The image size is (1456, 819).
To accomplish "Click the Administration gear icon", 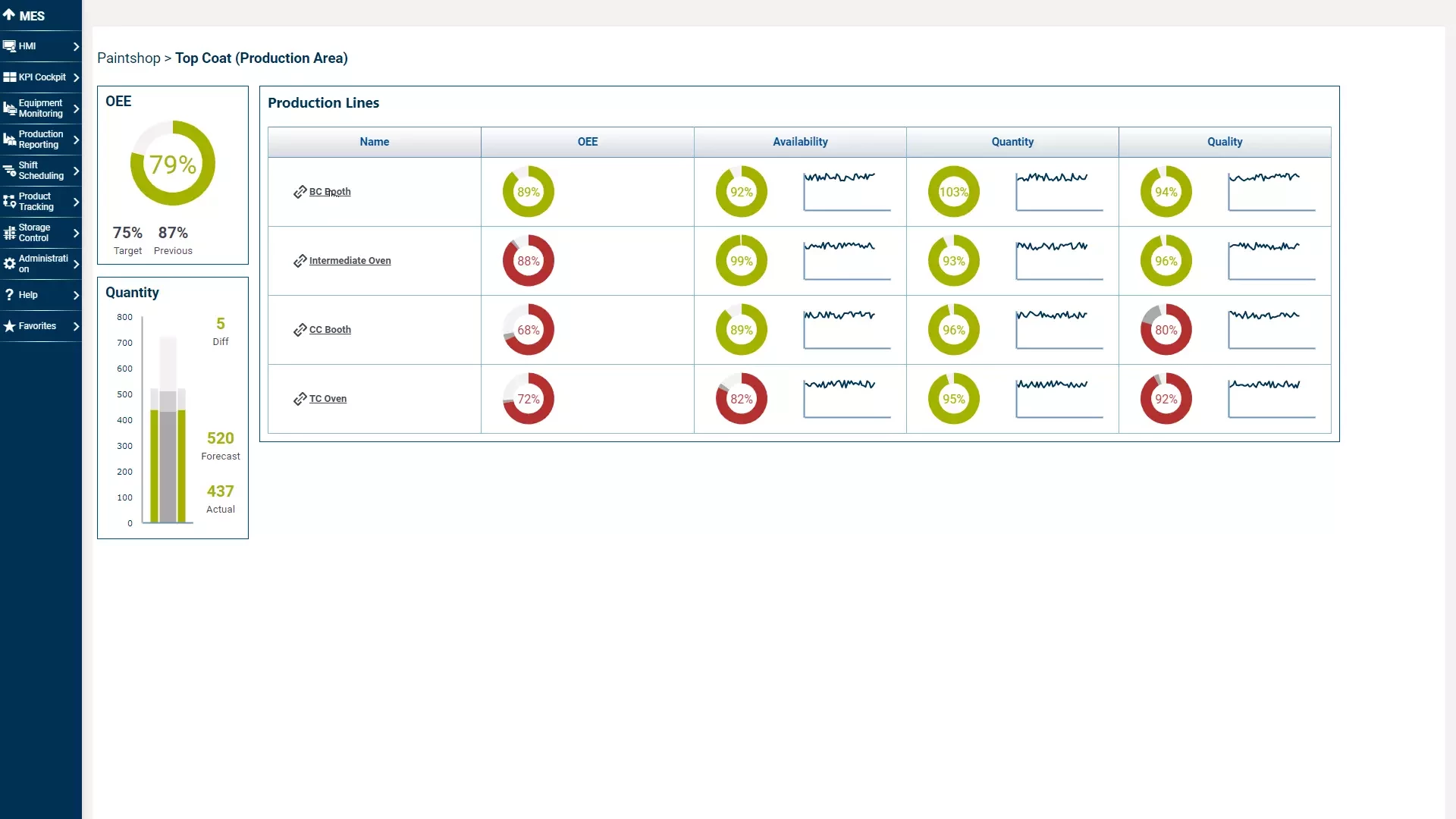I will (10, 264).
